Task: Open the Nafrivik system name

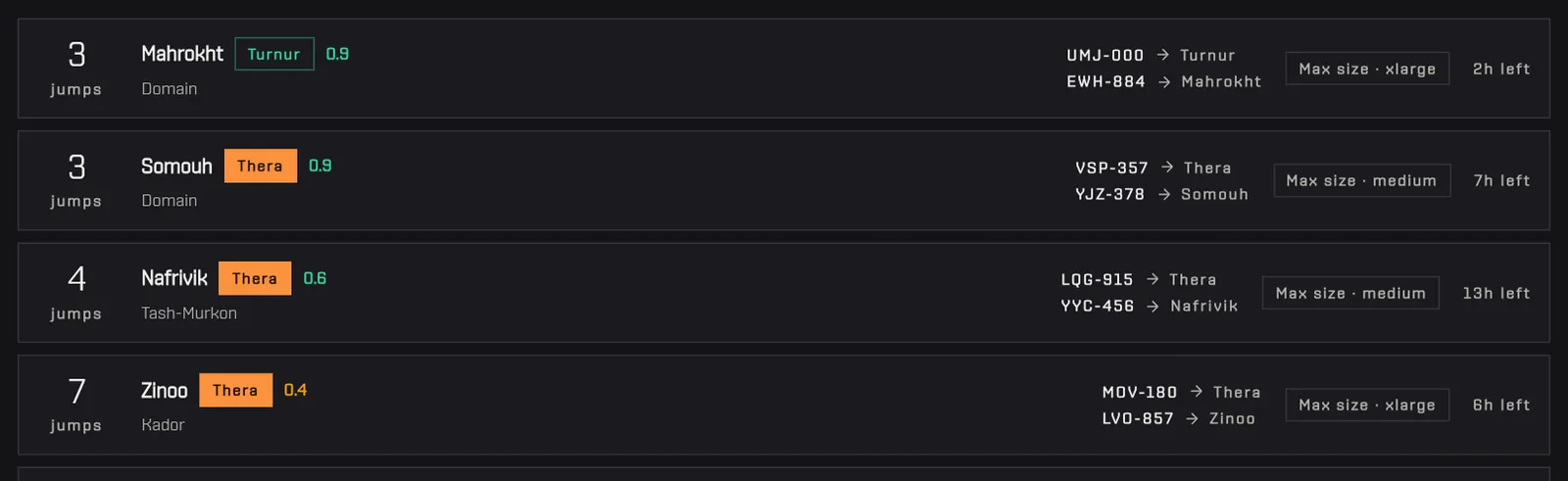Action: 174,278
